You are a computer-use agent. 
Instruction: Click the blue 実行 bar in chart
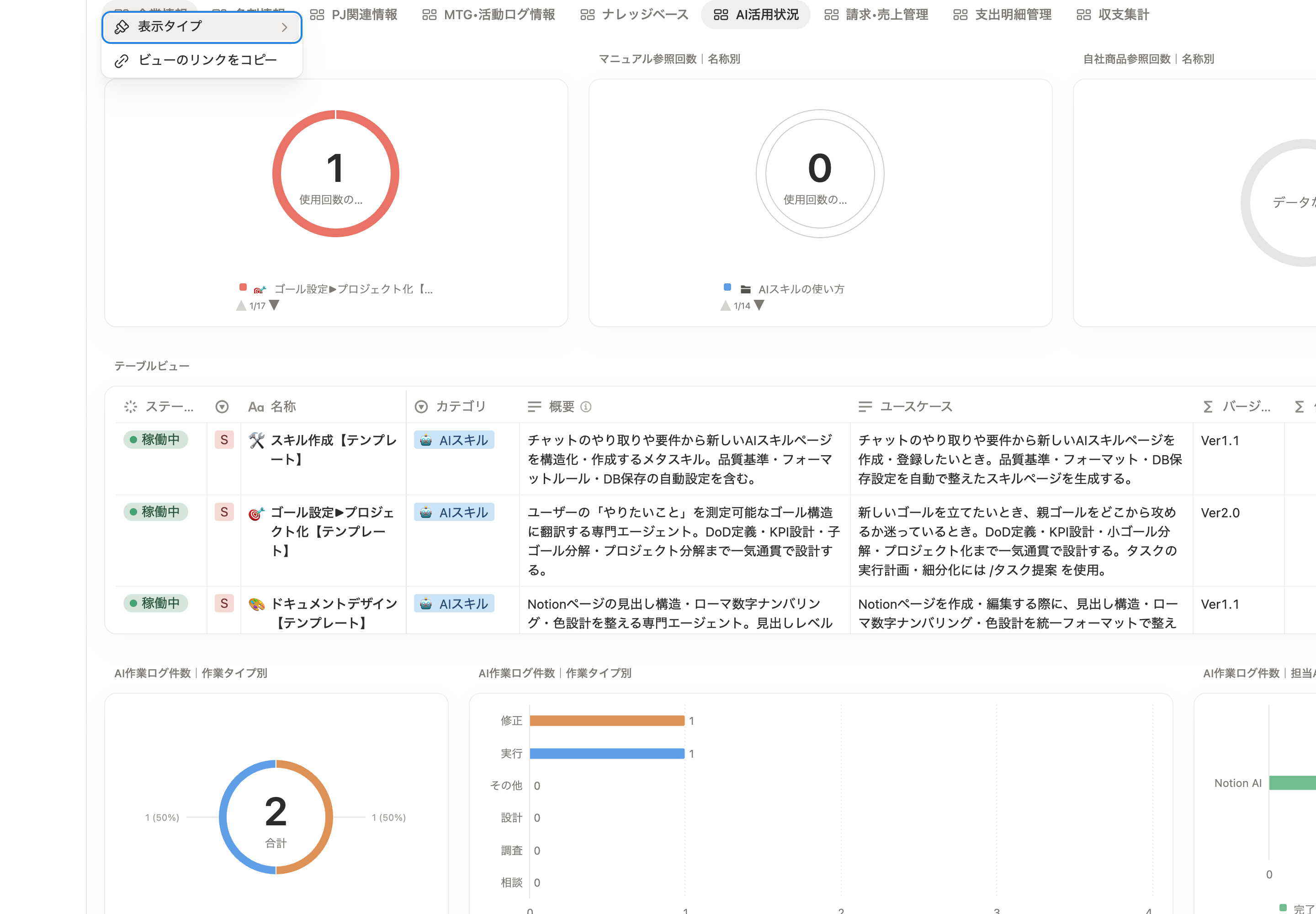[x=607, y=753]
